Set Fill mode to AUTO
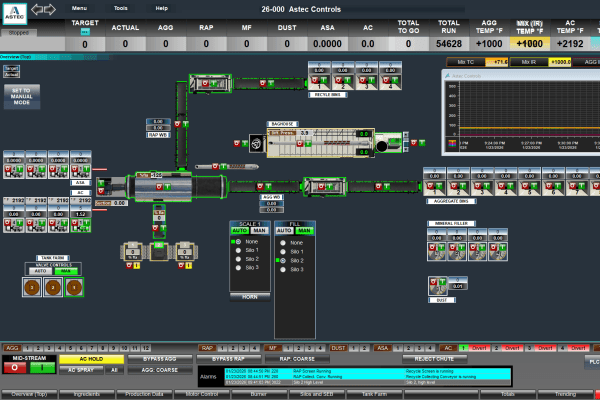Image resolution: width=600 pixels, height=400 pixels. (x=284, y=230)
